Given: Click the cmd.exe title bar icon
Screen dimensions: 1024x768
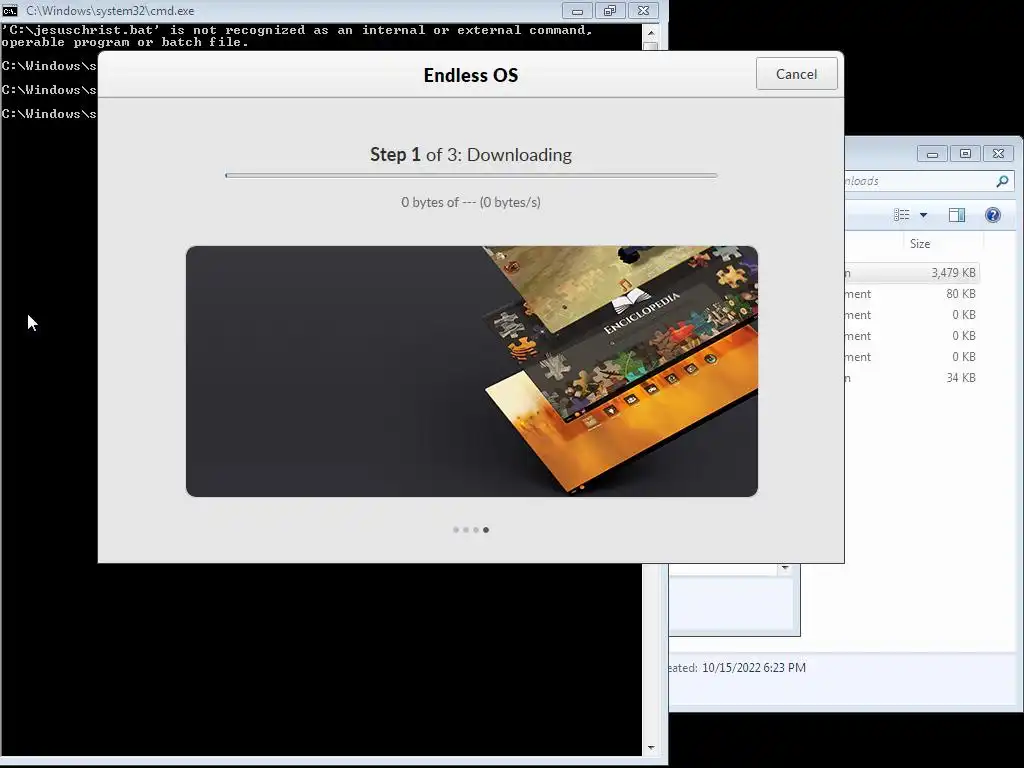Looking at the screenshot, I should (10, 10).
